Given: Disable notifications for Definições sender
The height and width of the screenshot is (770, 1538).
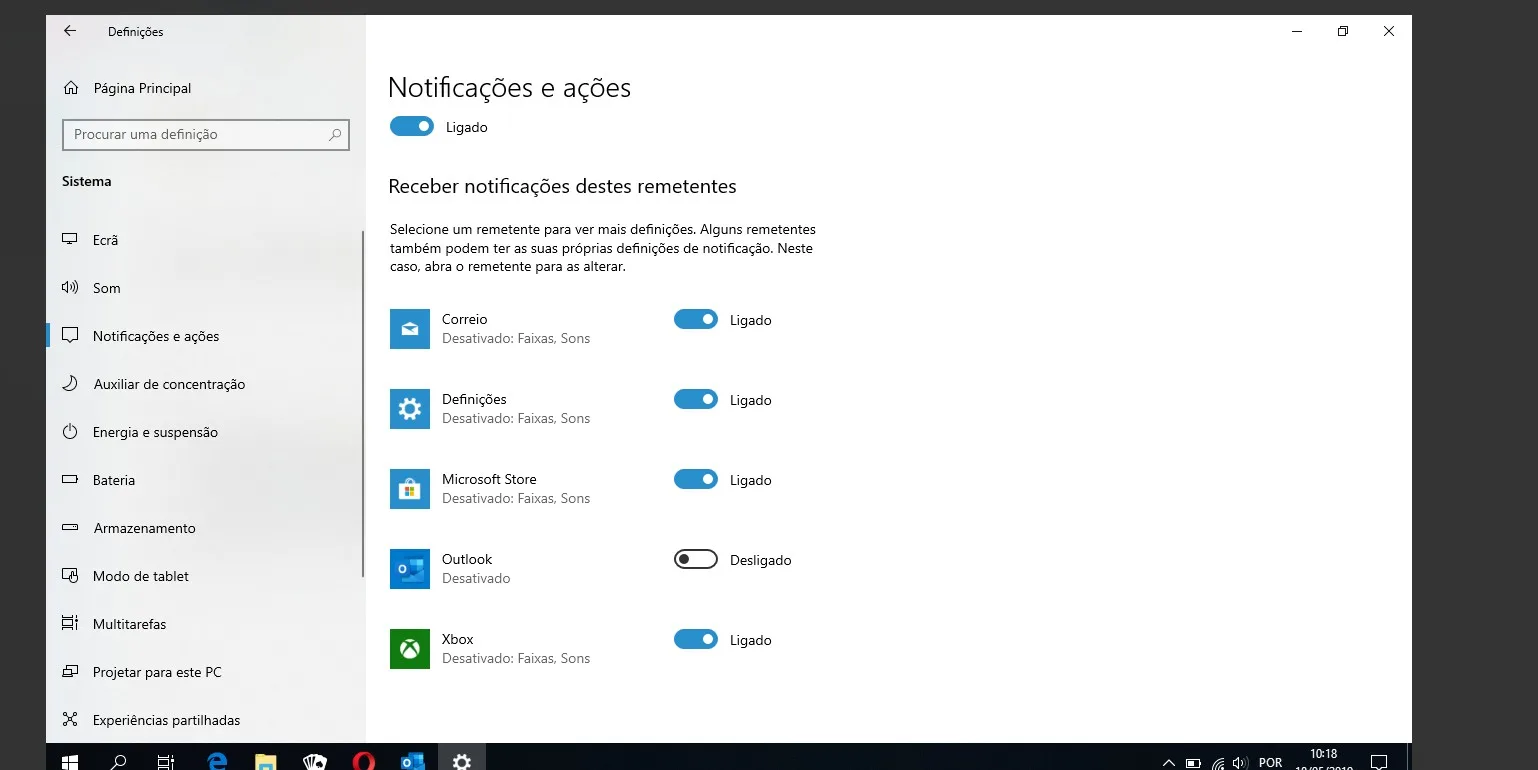Looking at the screenshot, I should coord(696,399).
